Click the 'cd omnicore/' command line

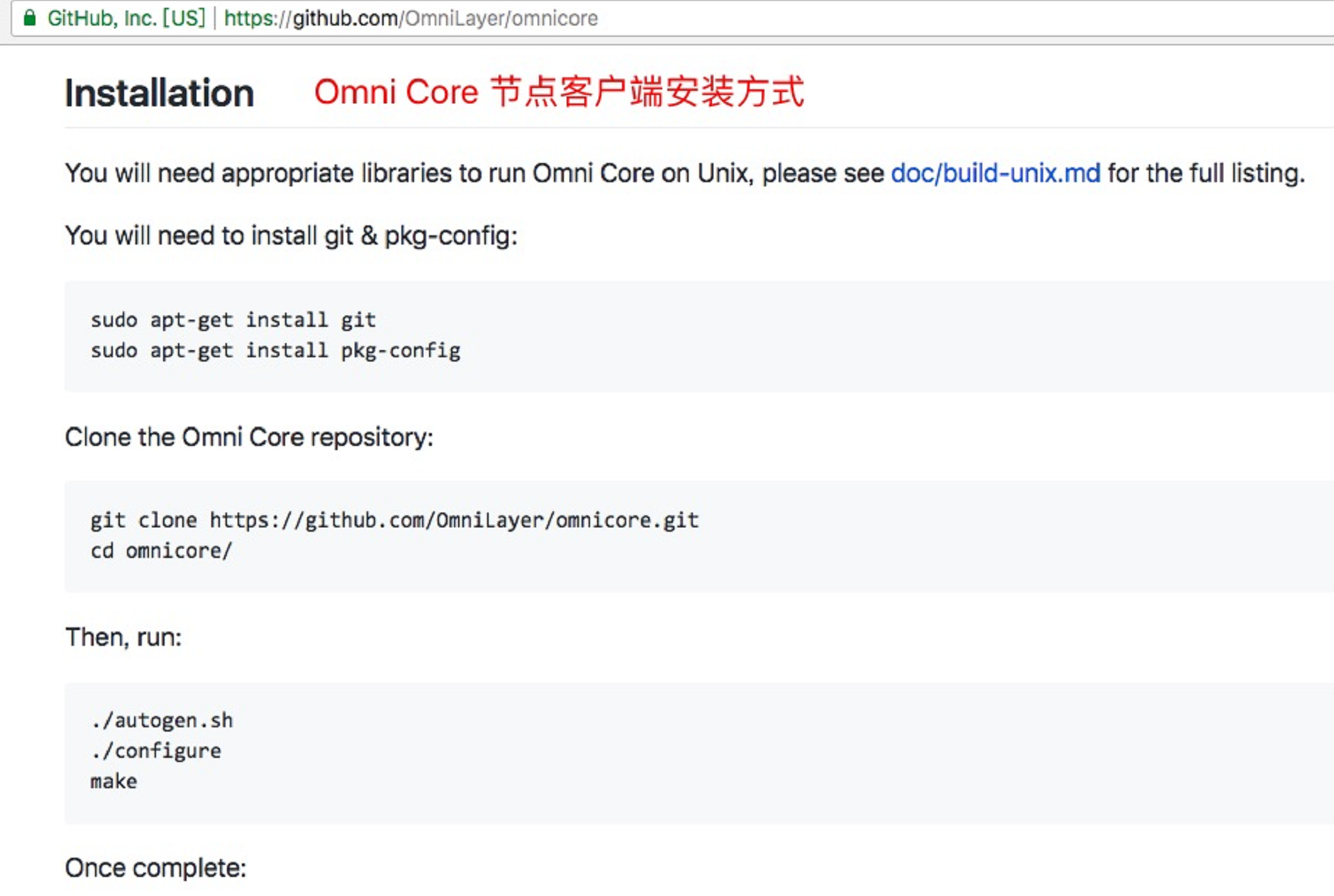(x=161, y=551)
